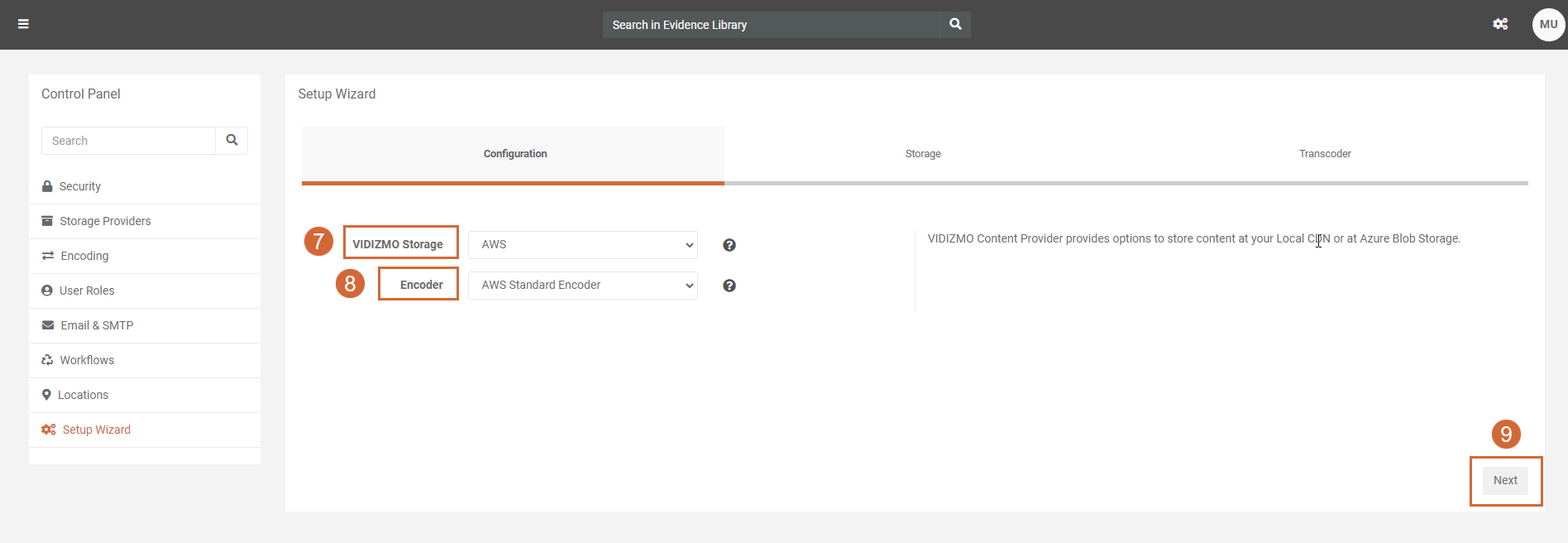Click help icon next to Encoder dropdown

pos(729,286)
